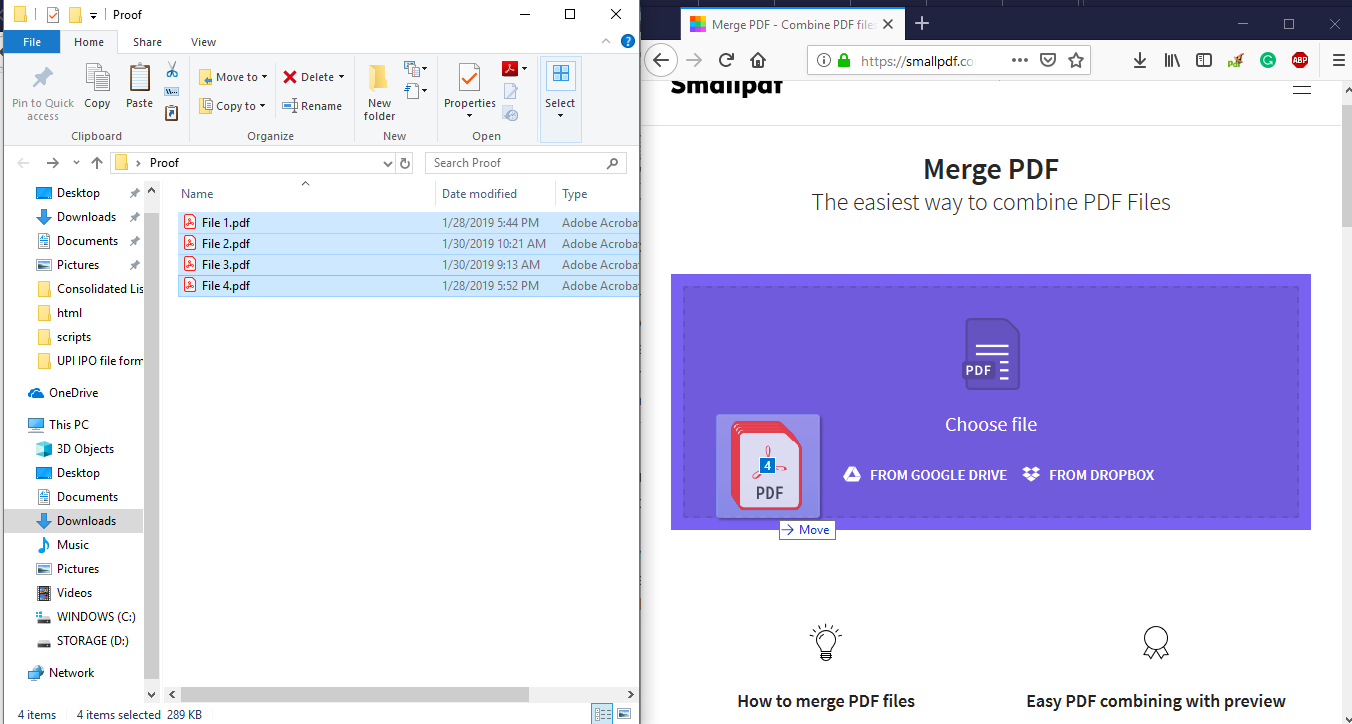Save page to Pocket icon

coord(1048,60)
